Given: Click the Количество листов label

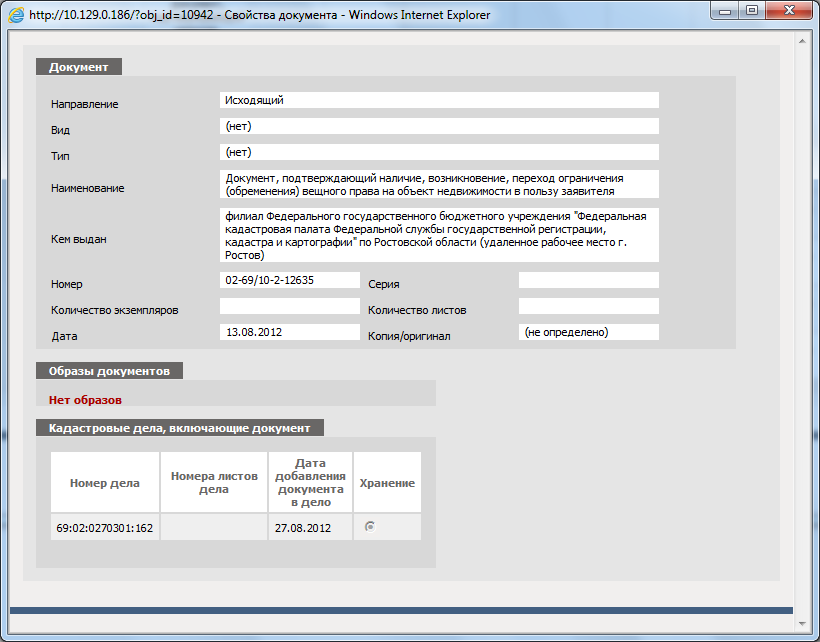Looking at the screenshot, I should point(417,310).
